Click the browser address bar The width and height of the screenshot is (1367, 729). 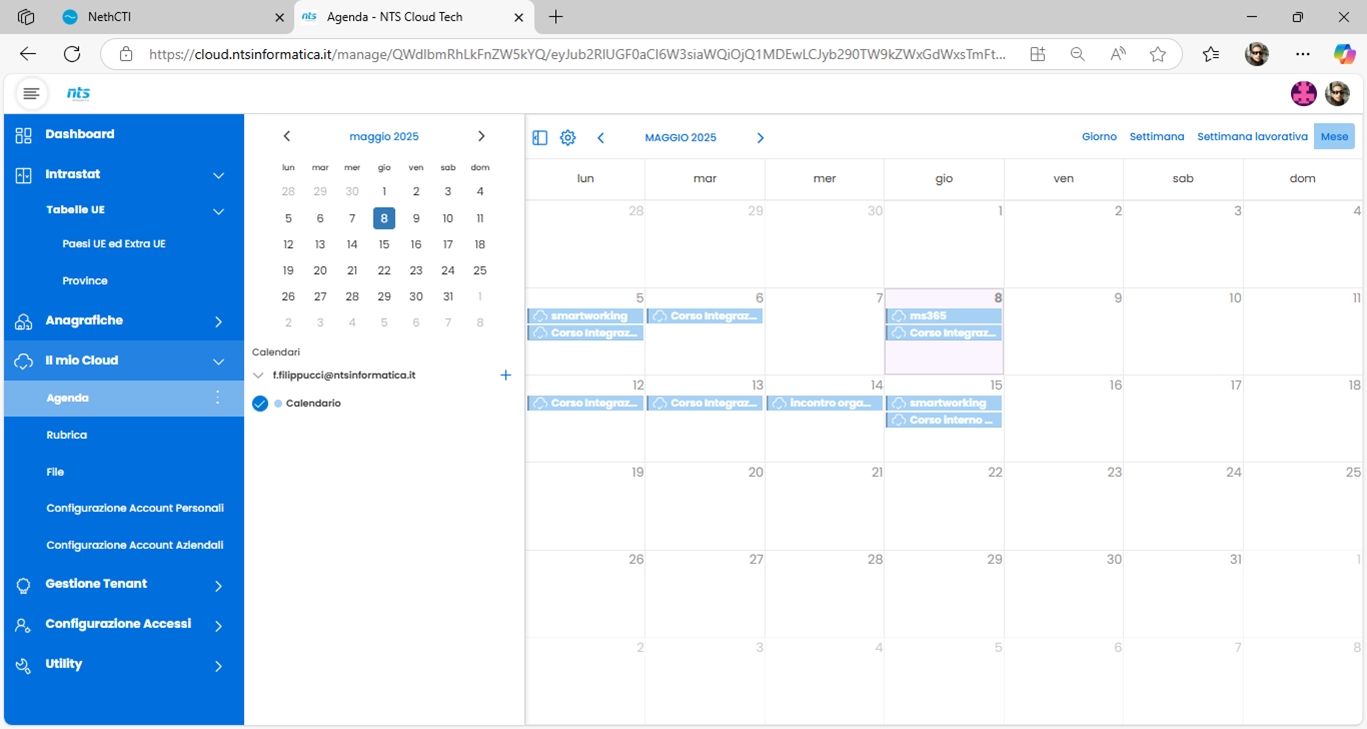point(576,54)
